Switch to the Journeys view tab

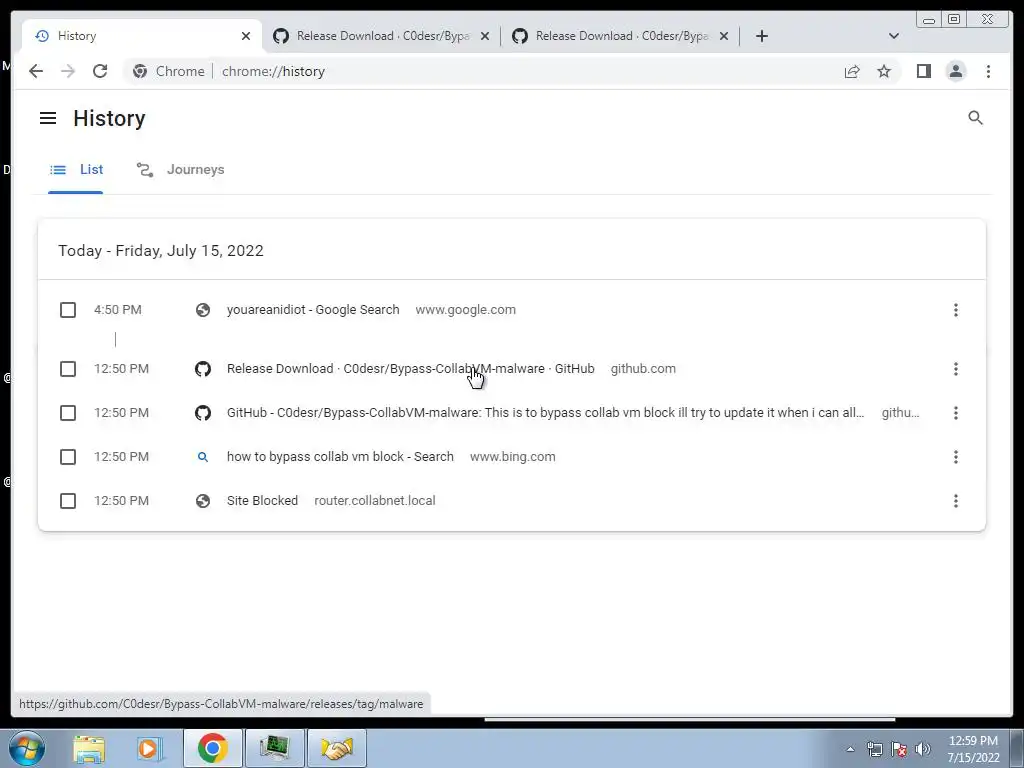pos(180,170)
